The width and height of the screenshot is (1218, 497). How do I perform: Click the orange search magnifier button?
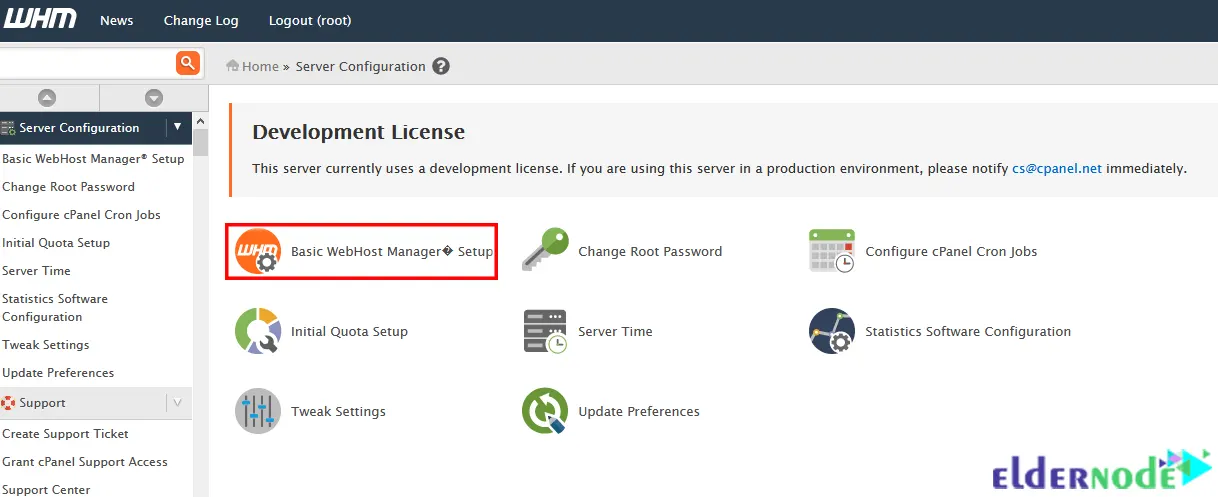point(187,63)
